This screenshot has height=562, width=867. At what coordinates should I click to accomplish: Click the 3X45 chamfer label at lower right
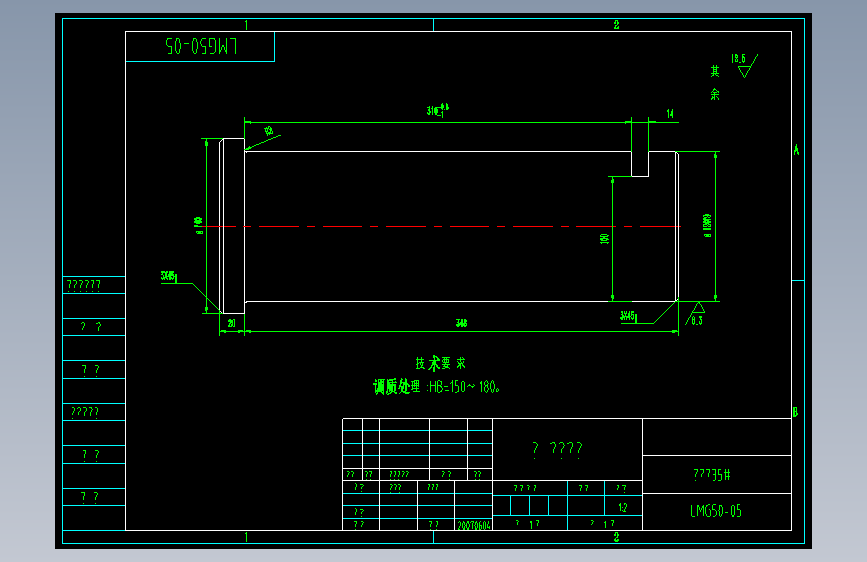(628, 316)
